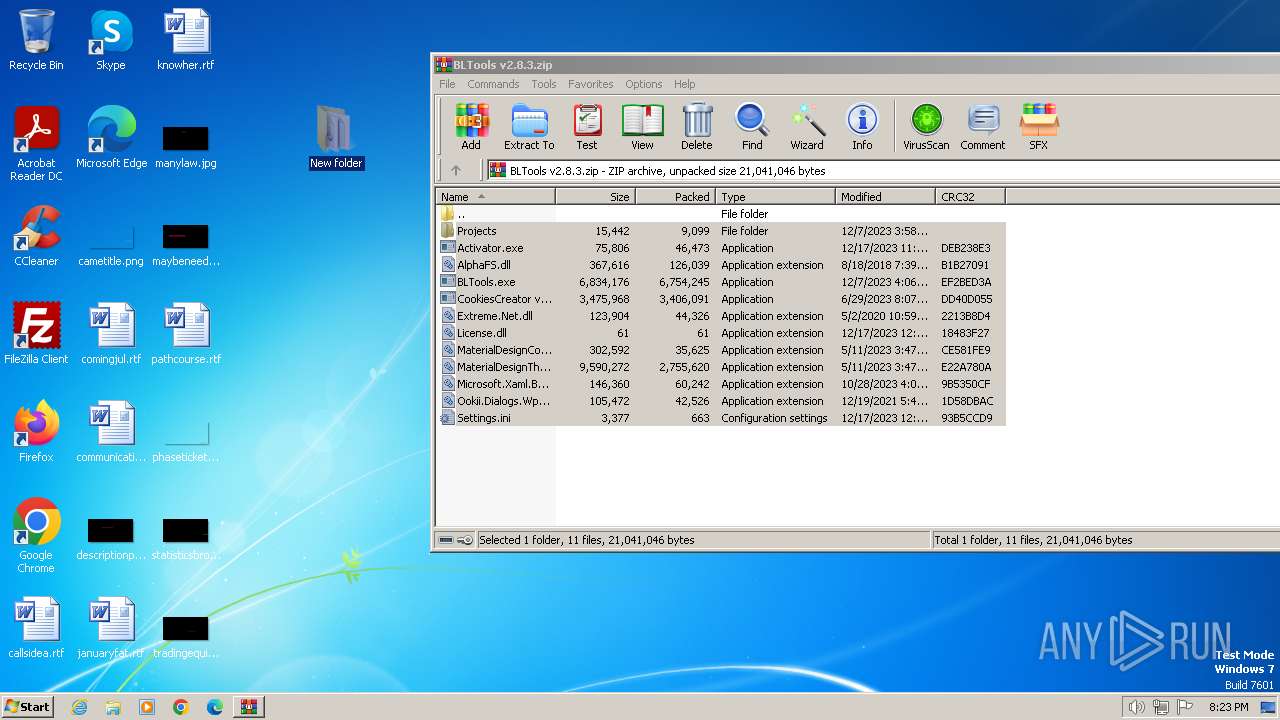Open knowher.rtf on the desktop
Screen dimensions: 1280x720
(x=186, y=40)
